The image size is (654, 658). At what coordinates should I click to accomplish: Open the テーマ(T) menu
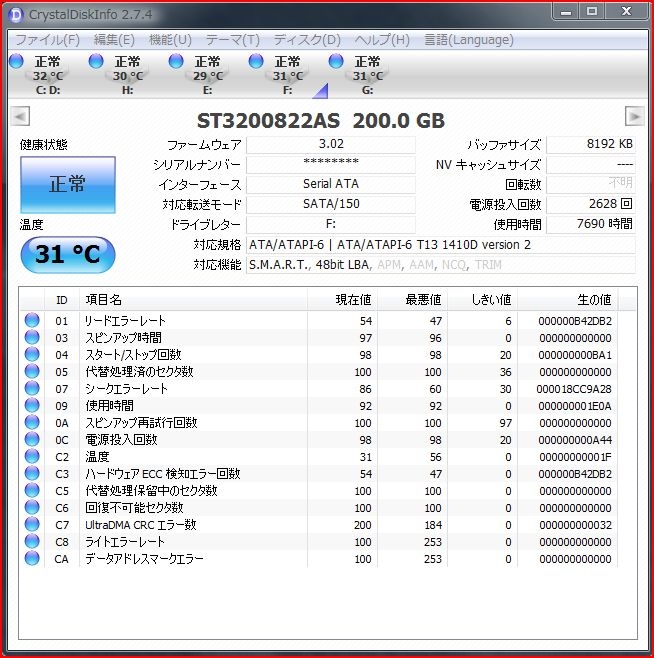point(233,40)
